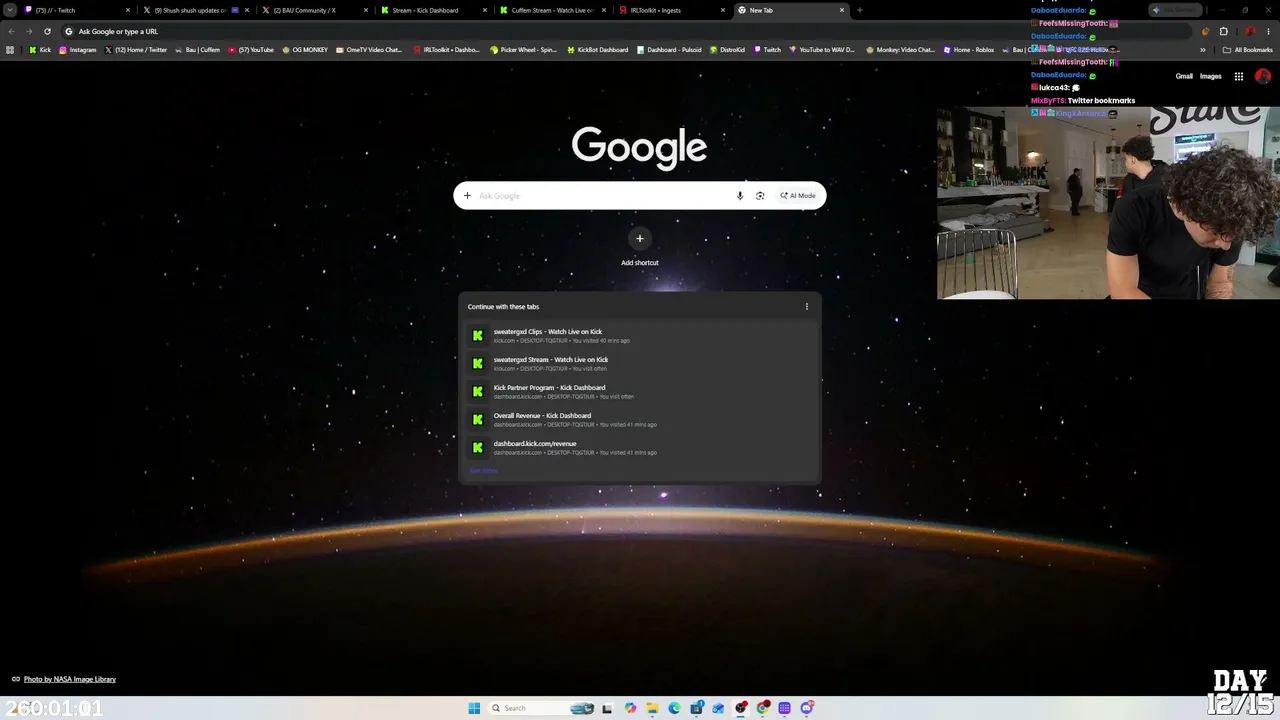The height and width of the screenshot is (720, 1280).
Task: Open the Monkey: Video Chat bookmark
Action: point(900,50)
